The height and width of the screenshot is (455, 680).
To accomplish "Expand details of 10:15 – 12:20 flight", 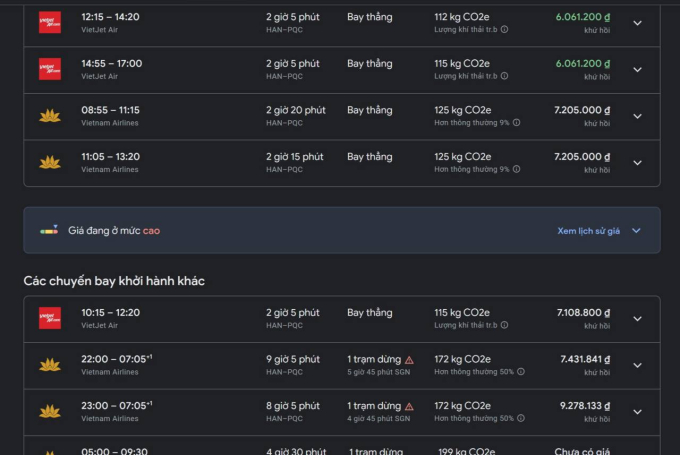I will coord(638,319).
